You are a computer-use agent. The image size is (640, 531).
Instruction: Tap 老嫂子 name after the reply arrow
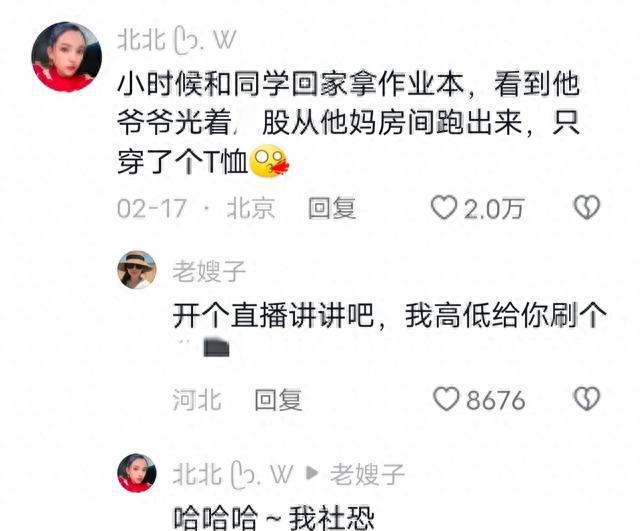367,474
